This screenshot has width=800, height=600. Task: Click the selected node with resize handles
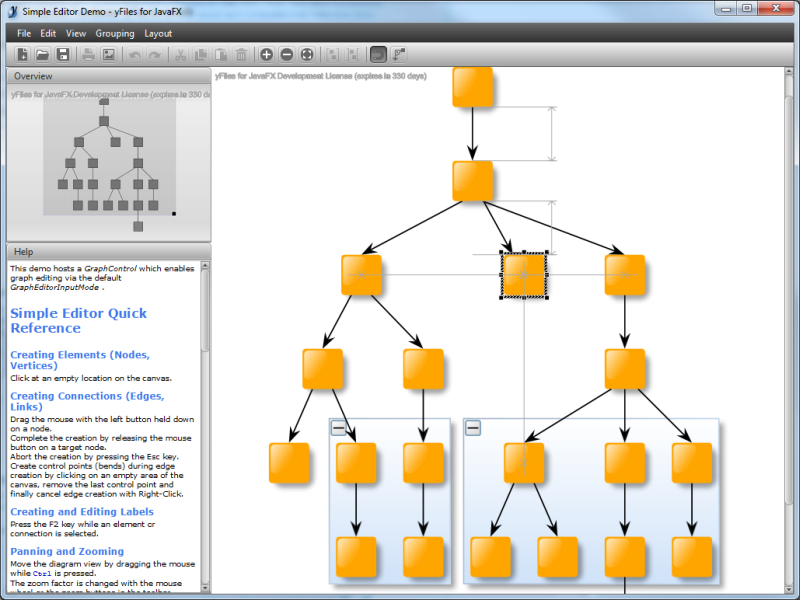[x=524, y=275]
